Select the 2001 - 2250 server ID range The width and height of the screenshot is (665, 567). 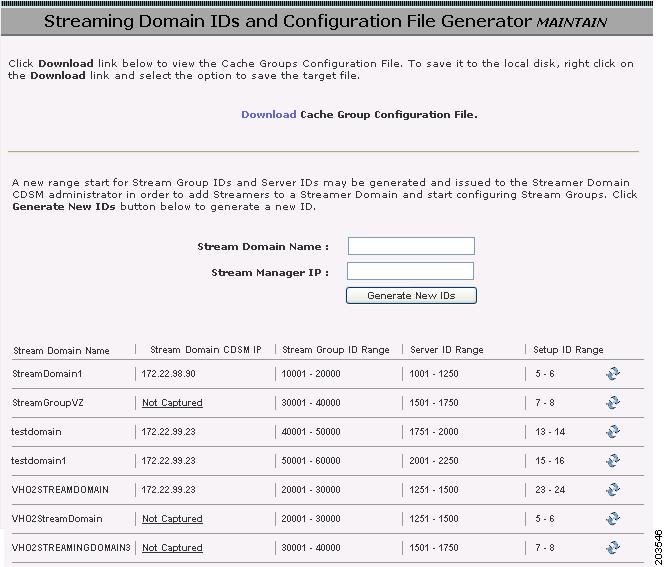pyautogui.click(x=434, y=461)
